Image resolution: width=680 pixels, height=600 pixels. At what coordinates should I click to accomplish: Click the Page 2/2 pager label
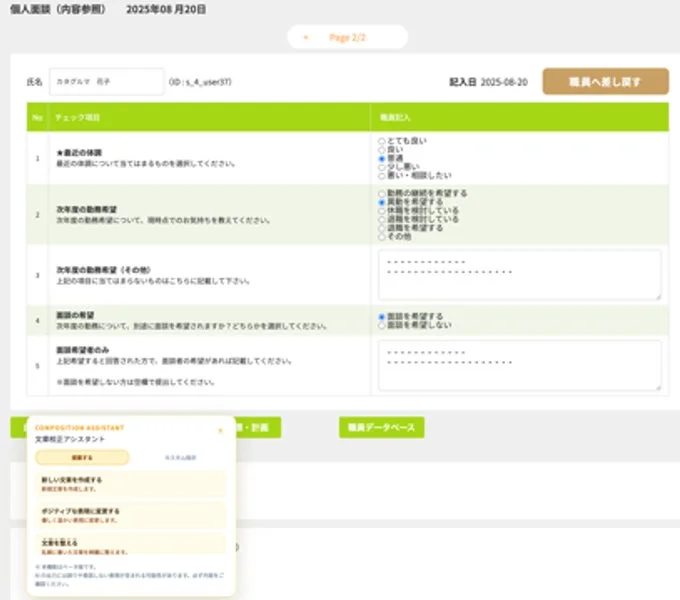point(347,38)
